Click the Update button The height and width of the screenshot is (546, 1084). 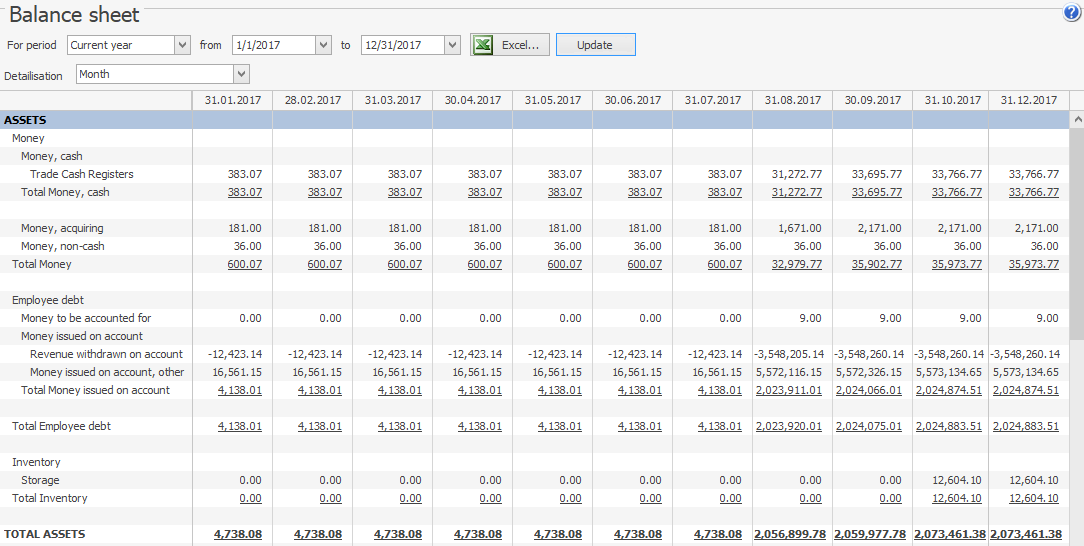pos(595,45)
